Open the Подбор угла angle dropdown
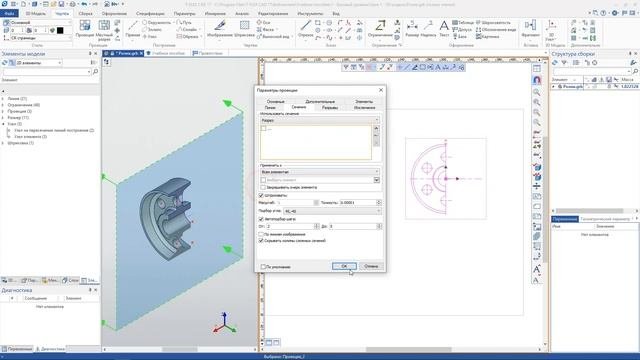The image size is (640, 360). pyautogui.click(x=332, y=211)
